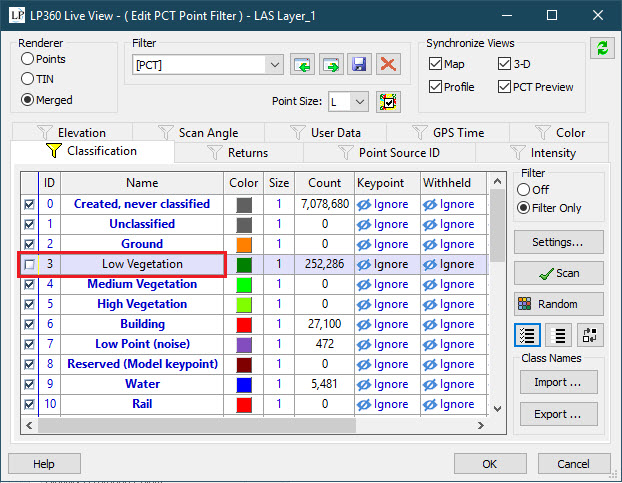The image size is (622, 483).
Task: Click the vertical scrollbar down arrow
Action: point(497,408)
